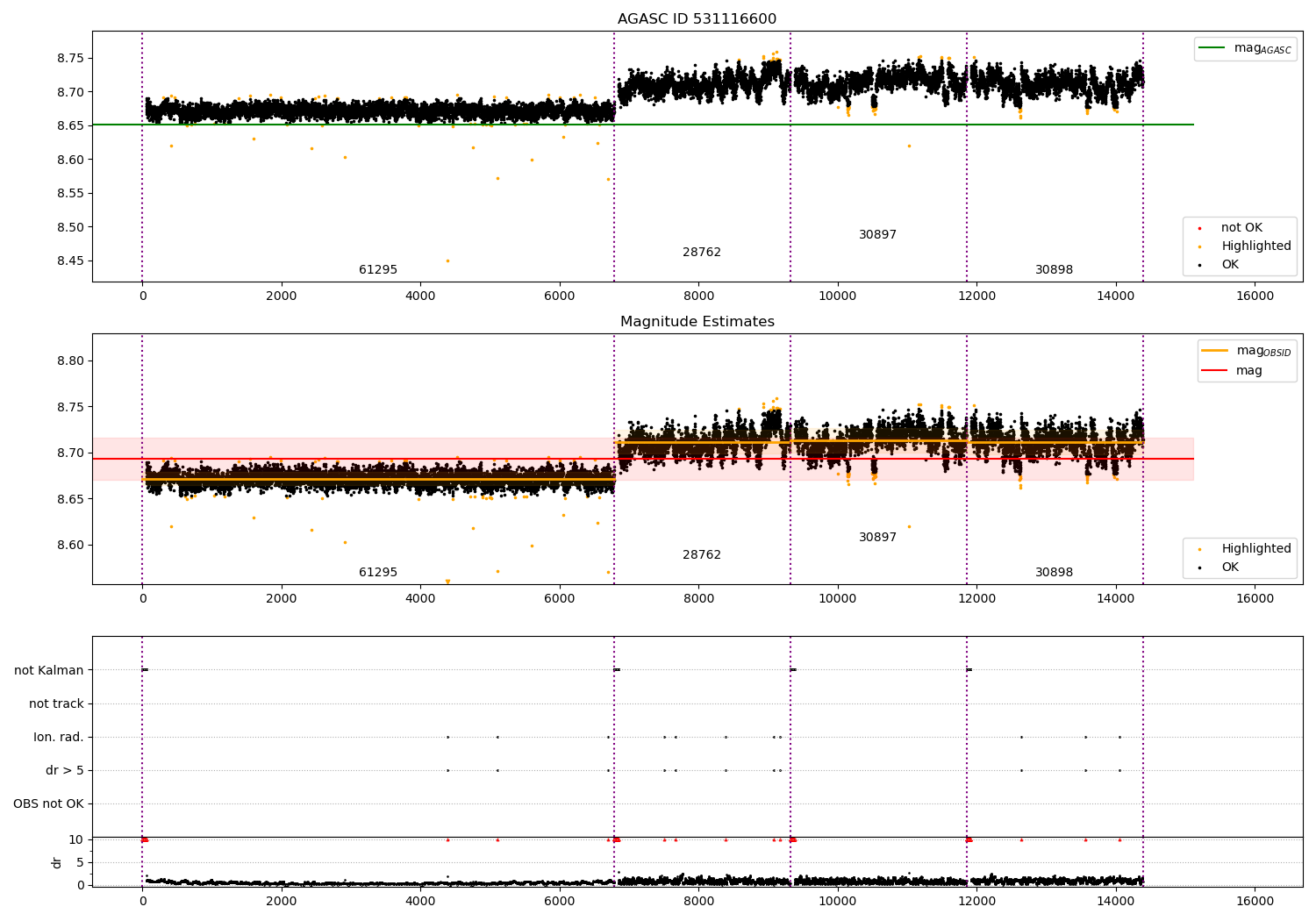Click the 'not track' row label
The image size is (1316, 921).
pos(56,704)
